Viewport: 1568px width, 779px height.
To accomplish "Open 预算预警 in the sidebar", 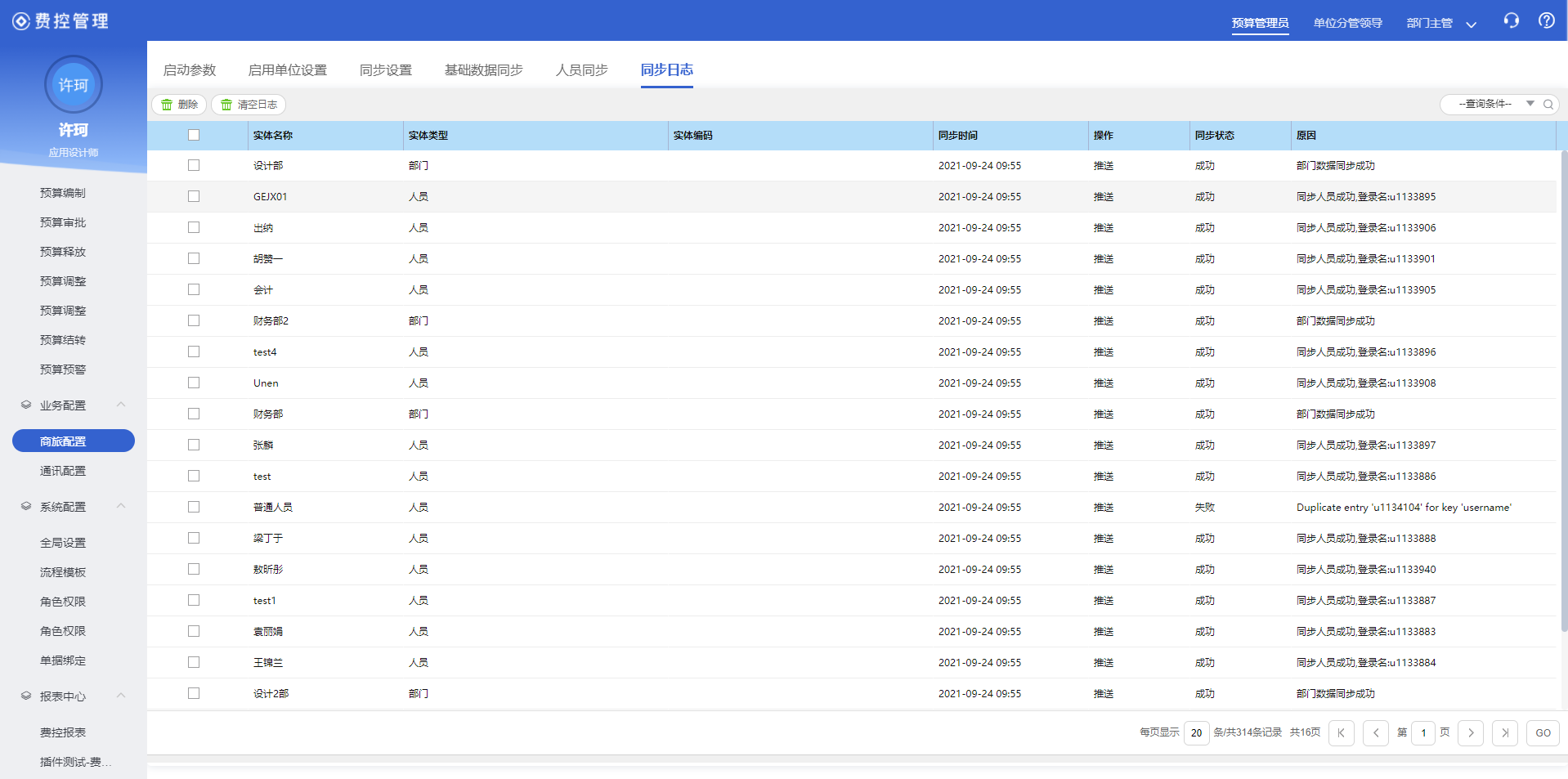I will pyautogui.click(x=63, y=369).
